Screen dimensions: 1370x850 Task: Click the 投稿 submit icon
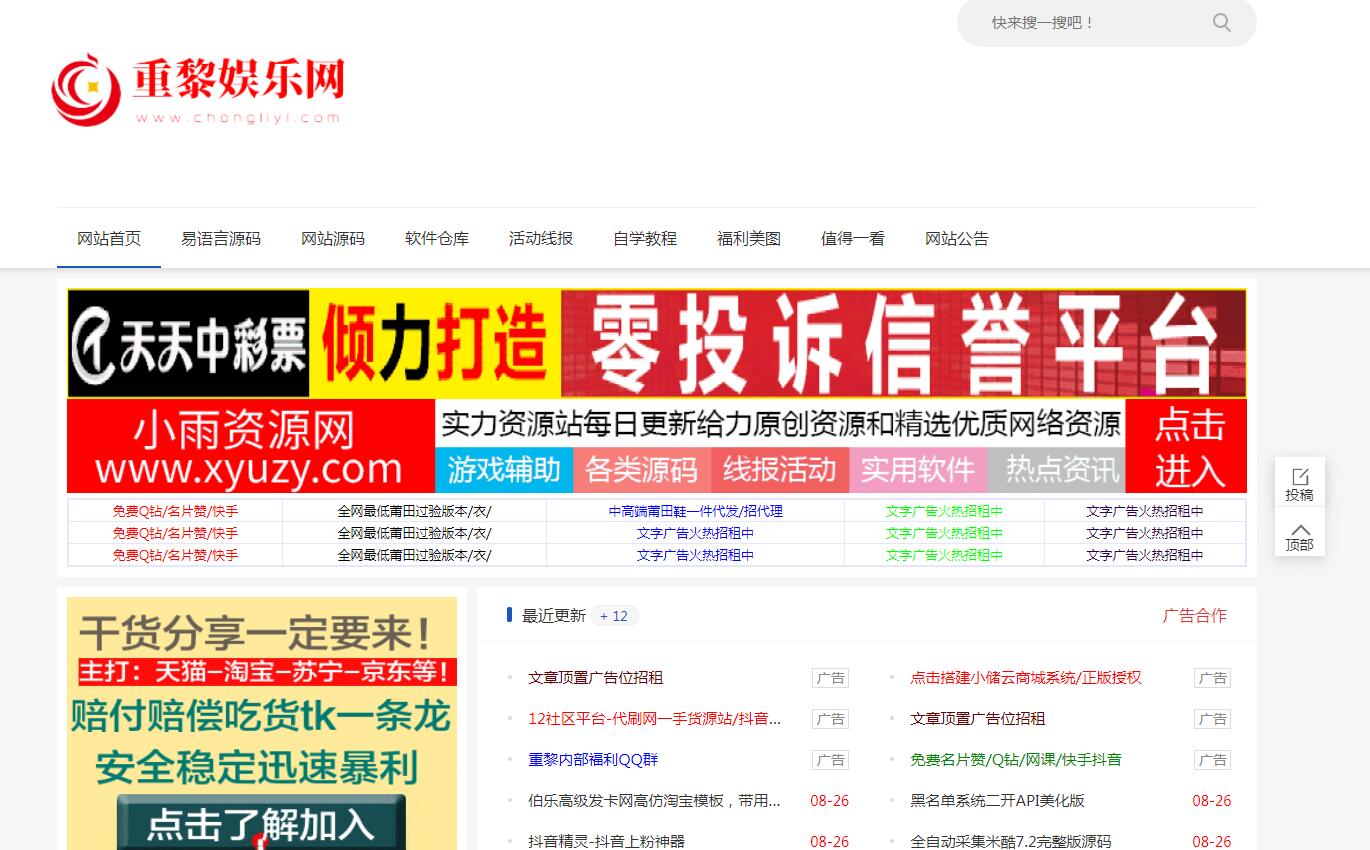[x=1299, y=484]
